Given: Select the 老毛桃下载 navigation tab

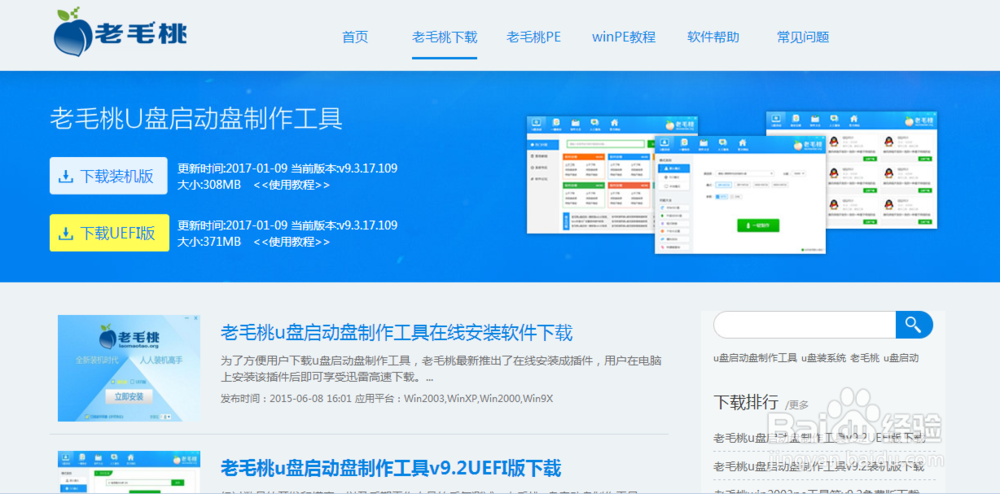Looking at the screenshot, I should (x=445, y=37).
